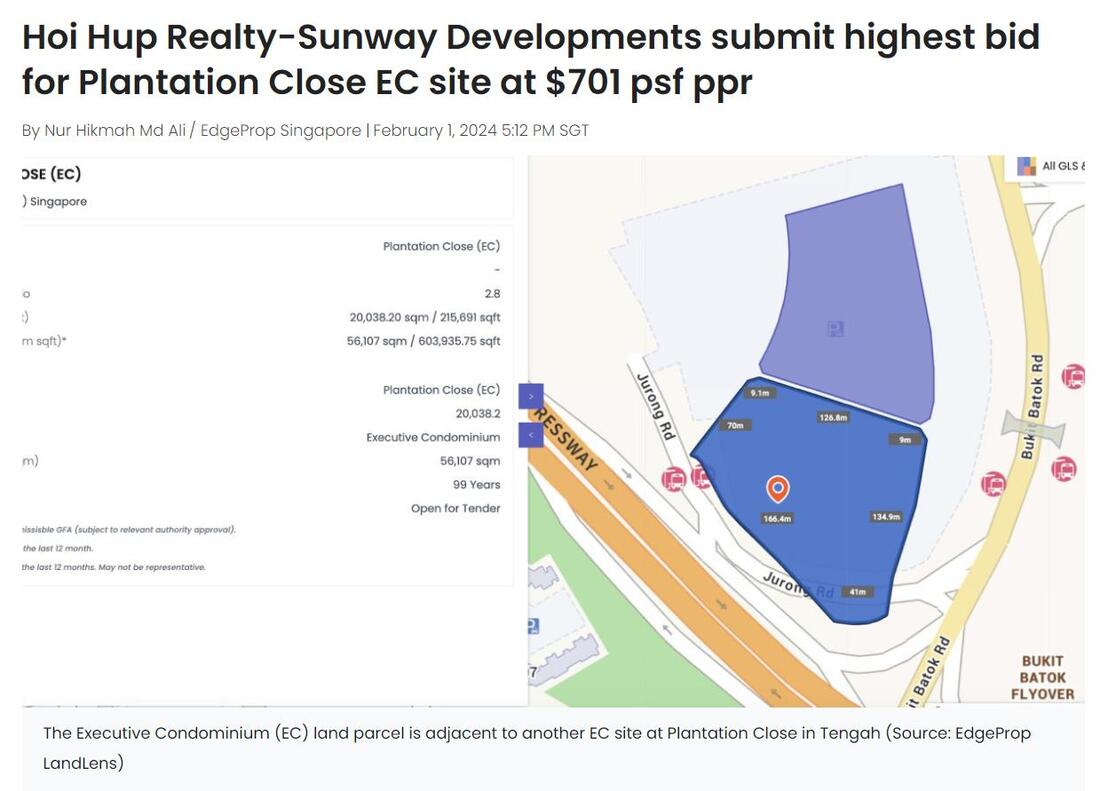Click the orange location pin on the blue parcel
Screen dimensions: 1100x791
coord(777,489)
